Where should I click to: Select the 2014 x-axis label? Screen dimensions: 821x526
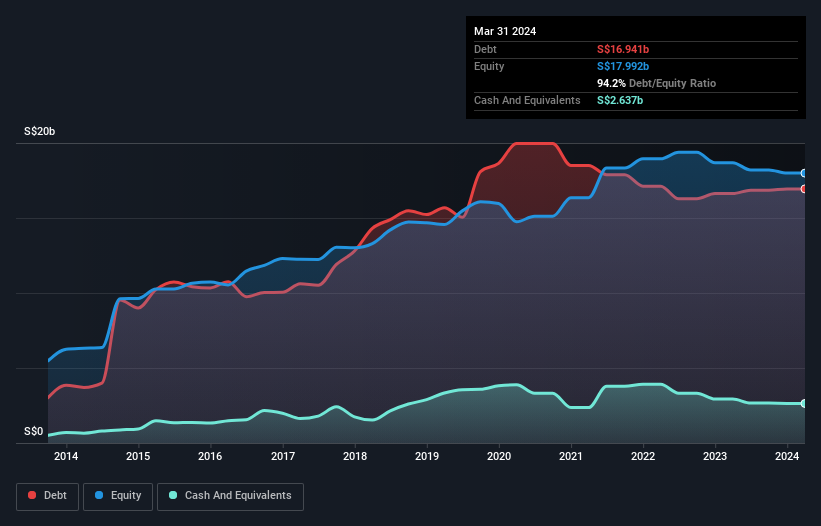(x=66, y=457)
